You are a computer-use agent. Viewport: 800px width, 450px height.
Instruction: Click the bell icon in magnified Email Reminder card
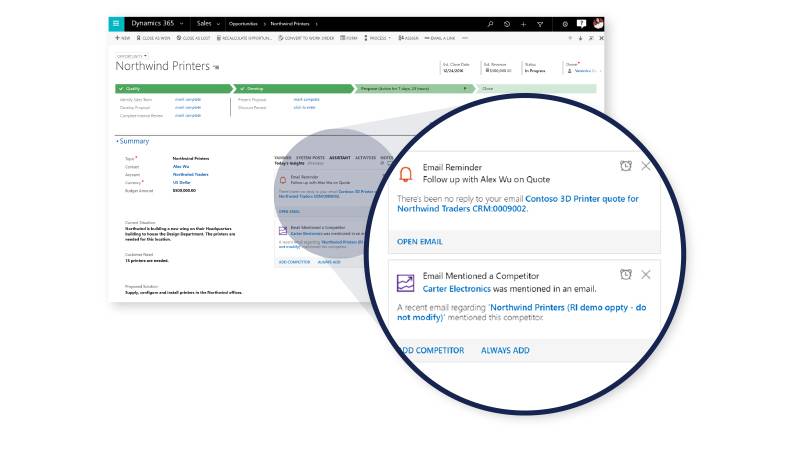(x=406, y=174)
